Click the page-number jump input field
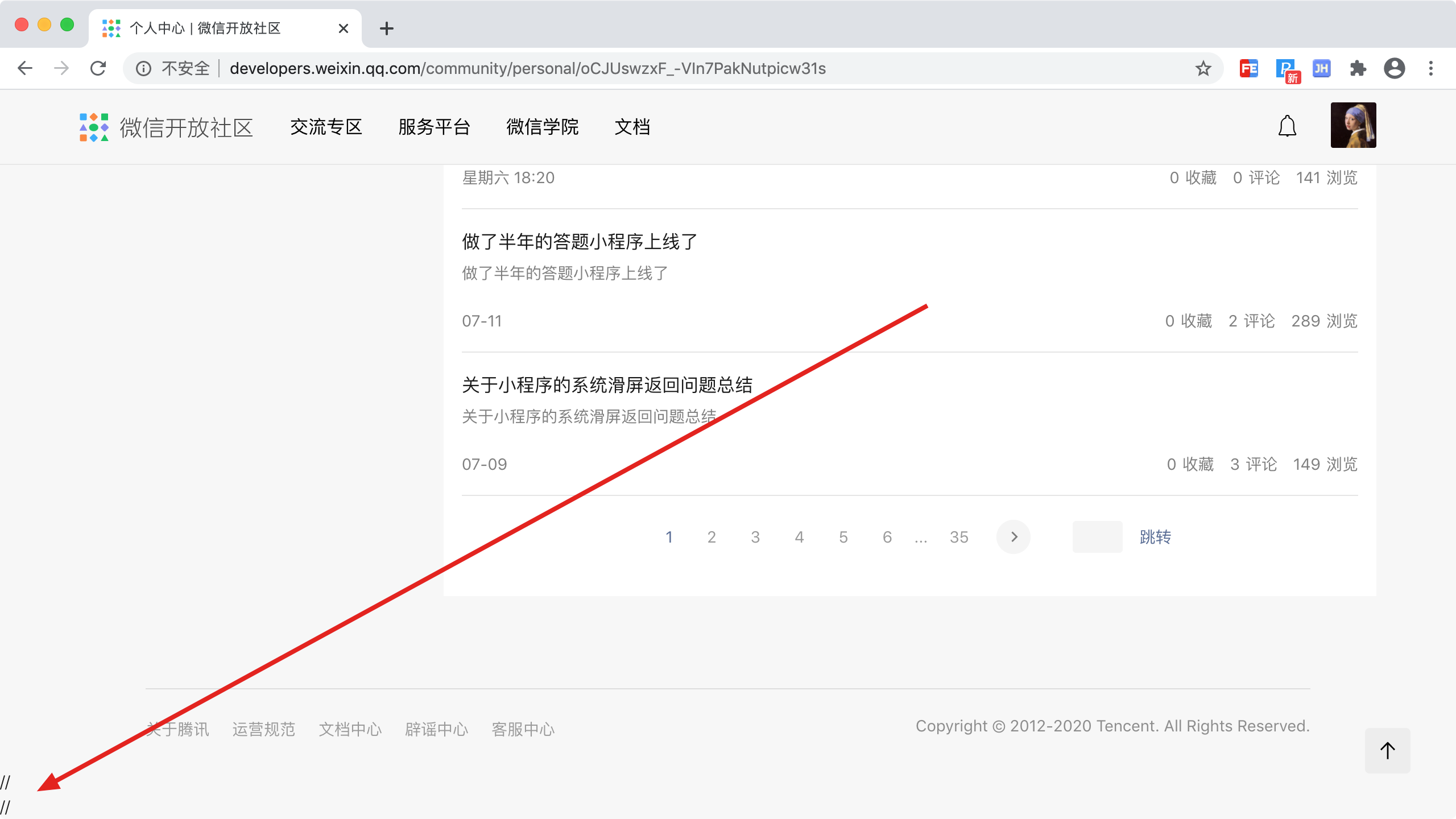Screen dimensions: 1456x819 click(x=1097, y=537)
